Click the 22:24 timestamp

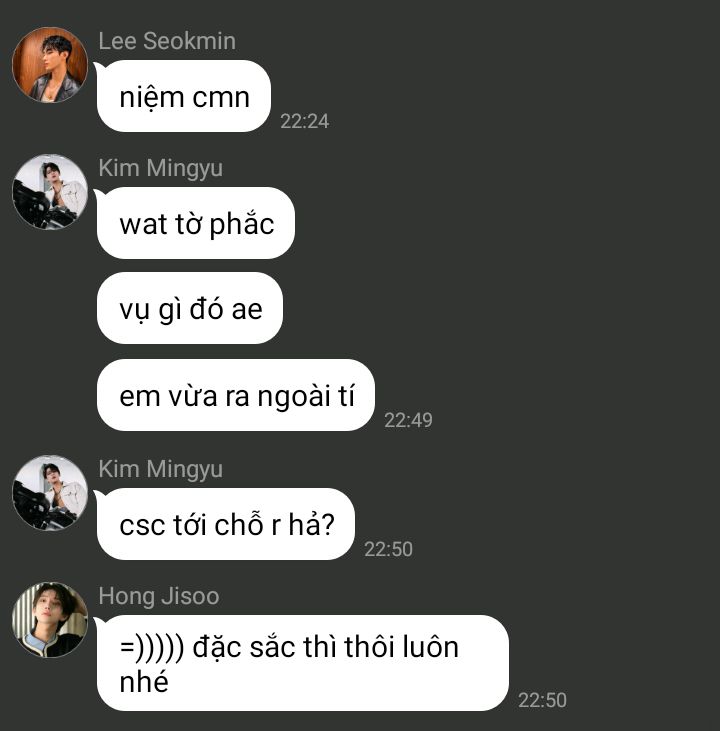pos(305,121)
